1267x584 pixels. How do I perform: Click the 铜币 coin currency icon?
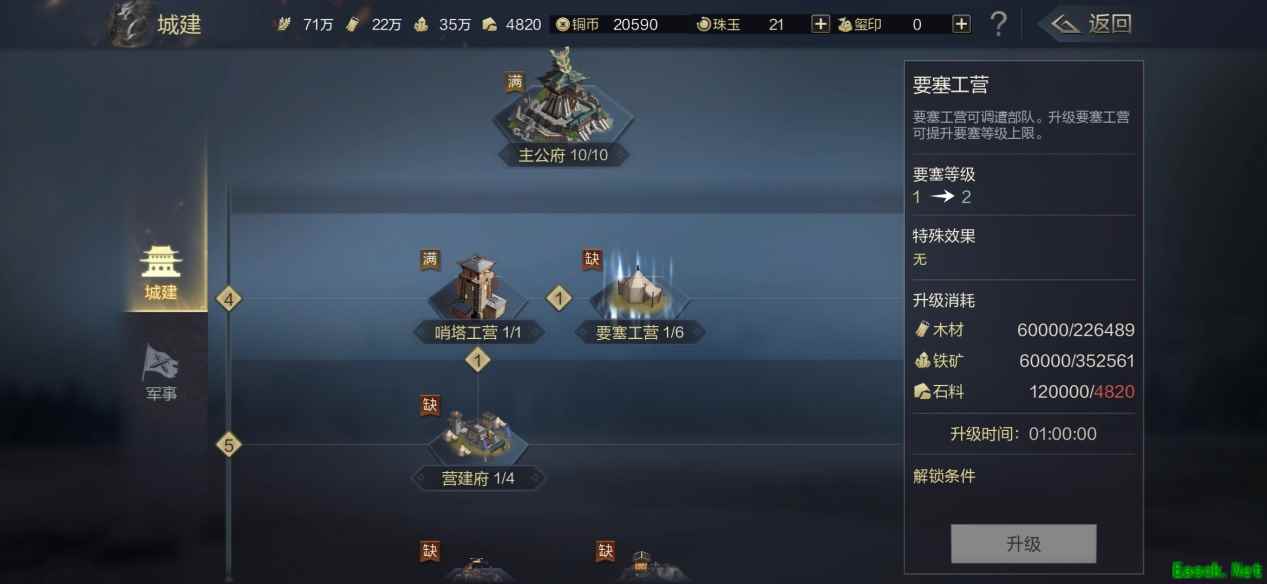pos(563,24)
